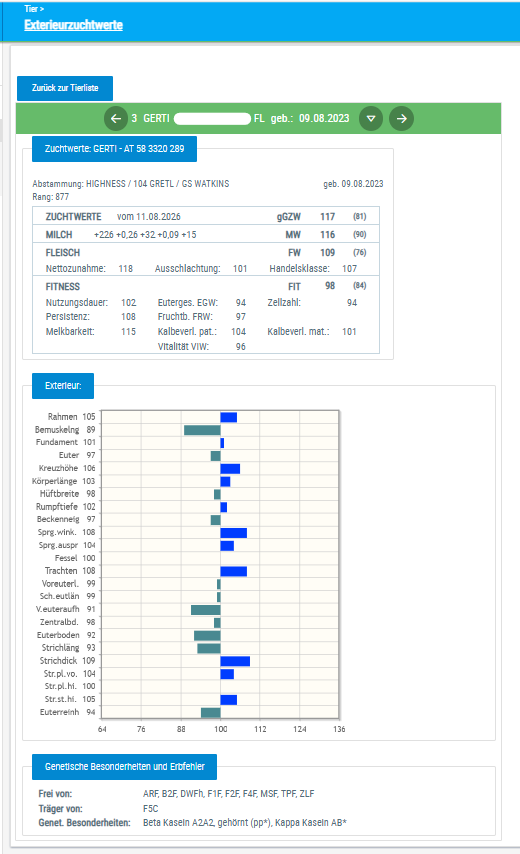Go to previous animal with left arrow
The image size is (520, 854).
(115, 119)
